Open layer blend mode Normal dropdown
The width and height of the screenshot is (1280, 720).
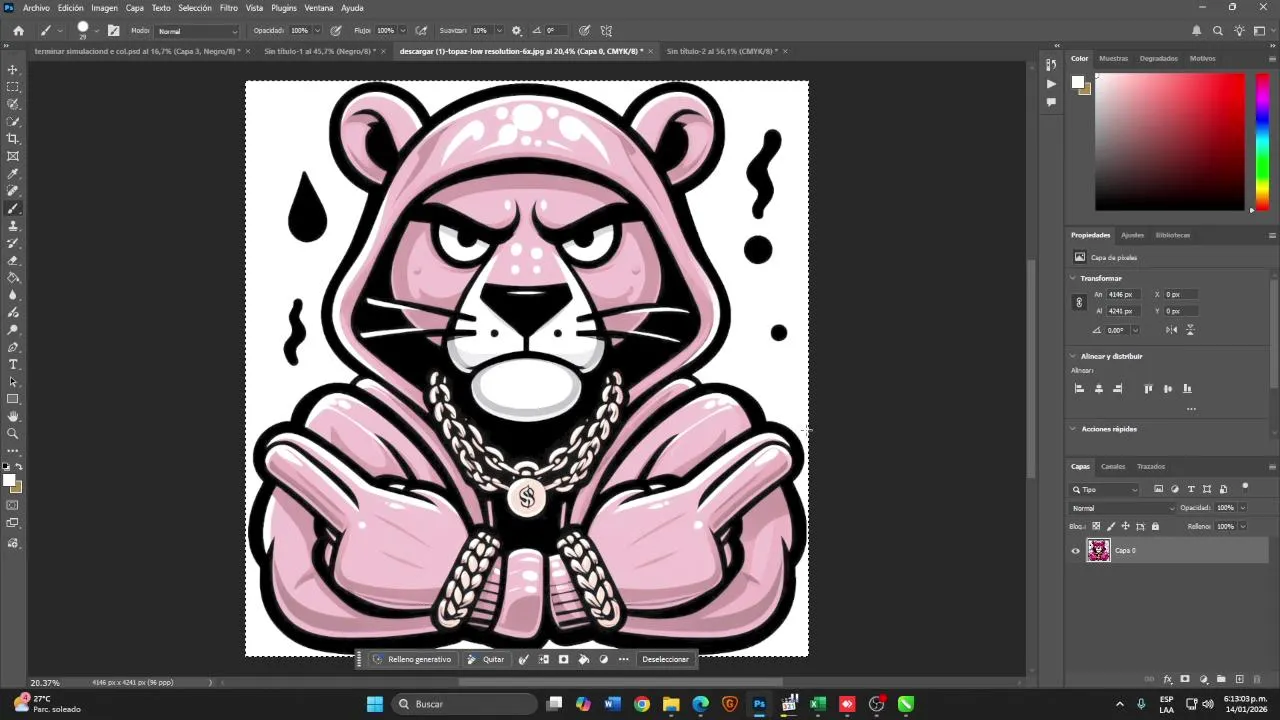coord(1124,508)
